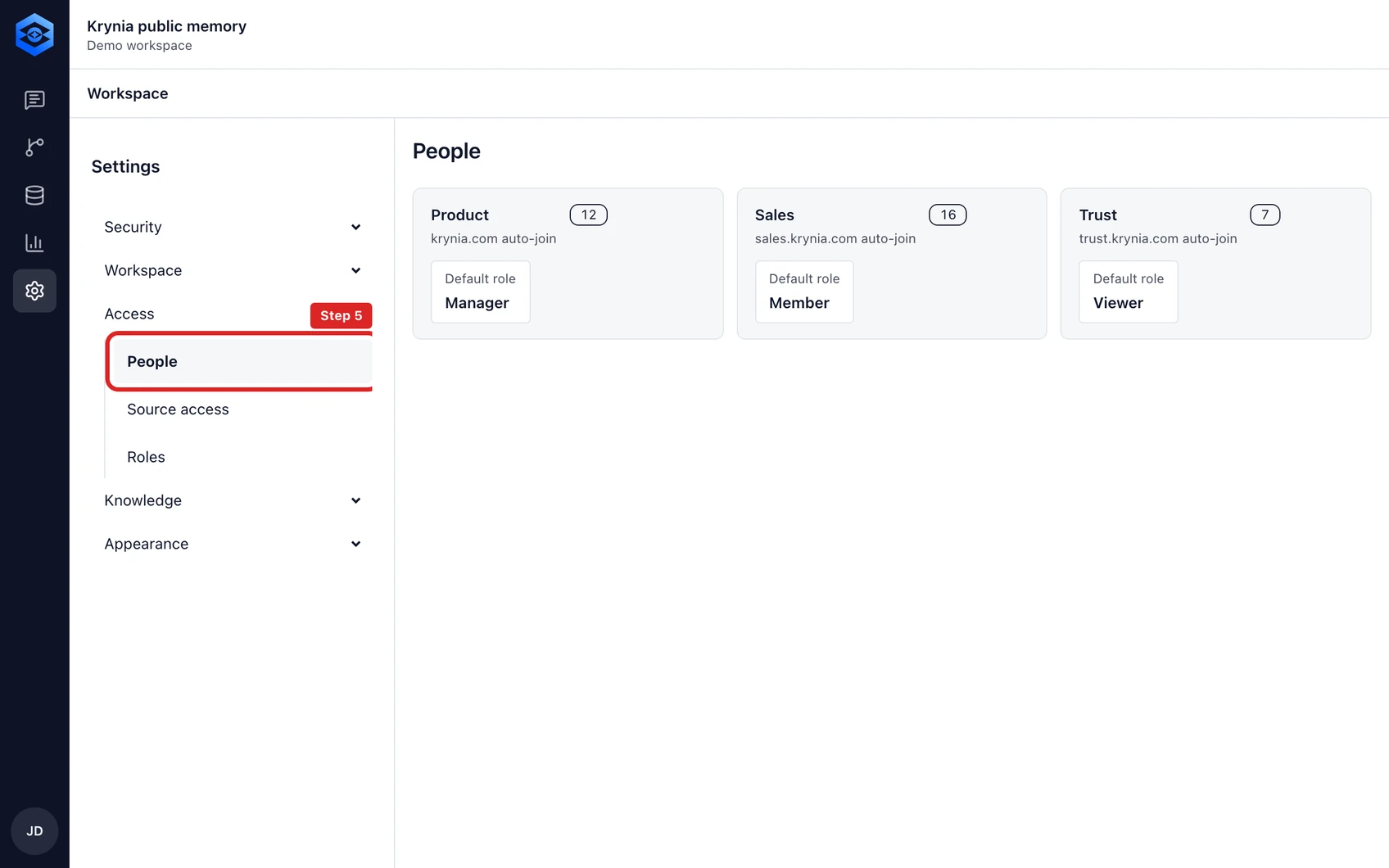Open the branch workflows sidebar icon
This screenshot has width=1389, height=868.
[x=34, y=147]
